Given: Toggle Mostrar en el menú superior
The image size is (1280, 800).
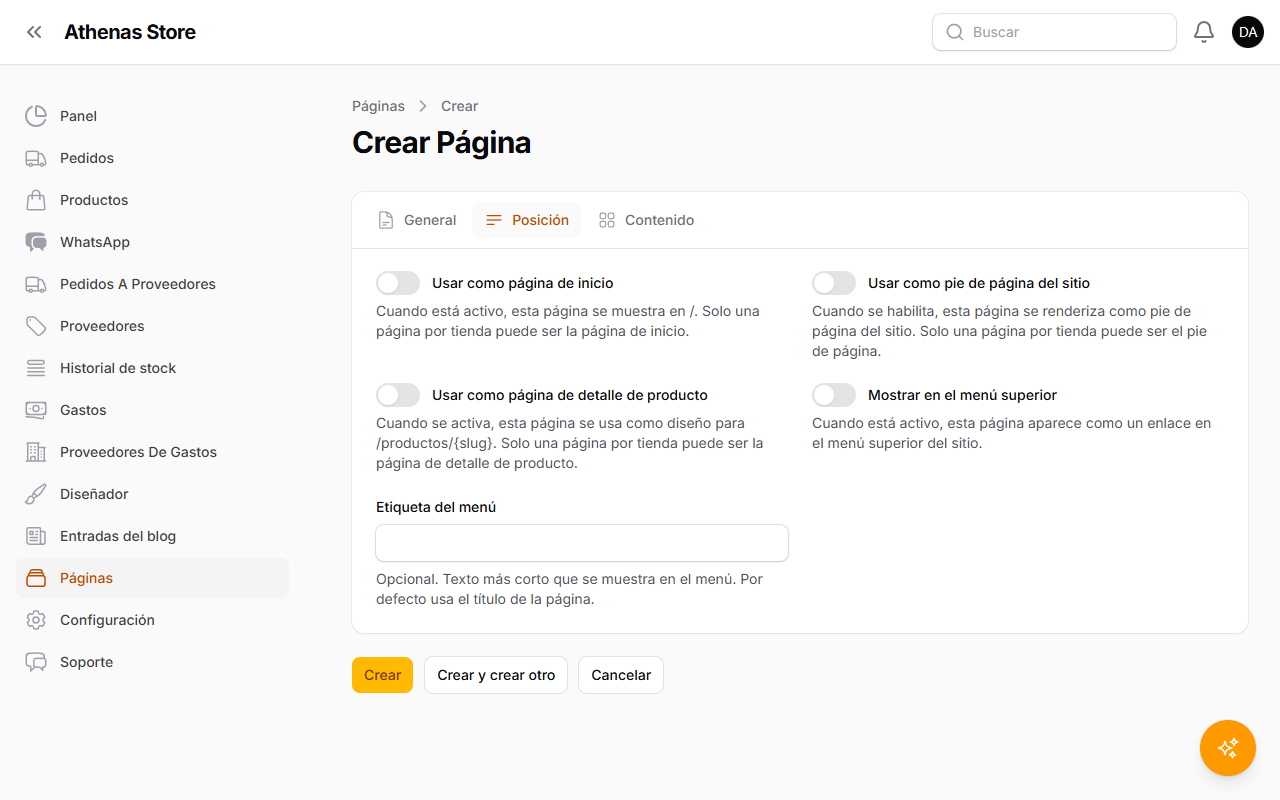Looking at the screenshot, I should pyautogui.click(x=834, y=395).
